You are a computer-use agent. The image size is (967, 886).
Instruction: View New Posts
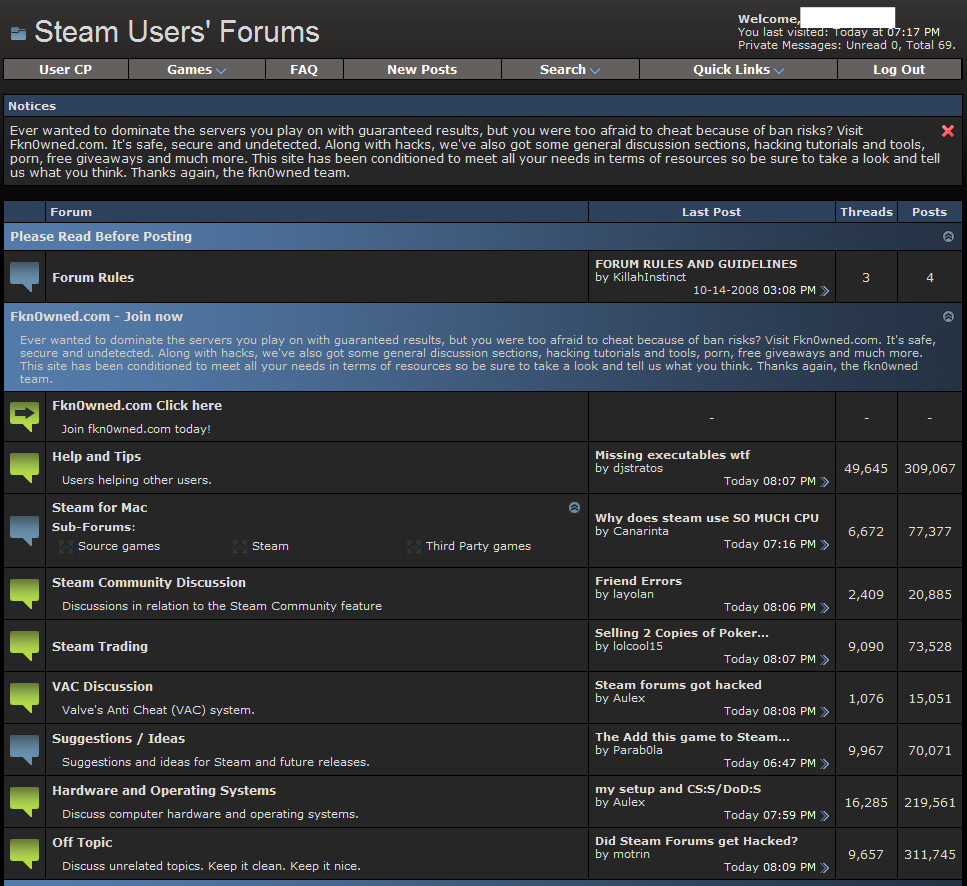[422, 70]
